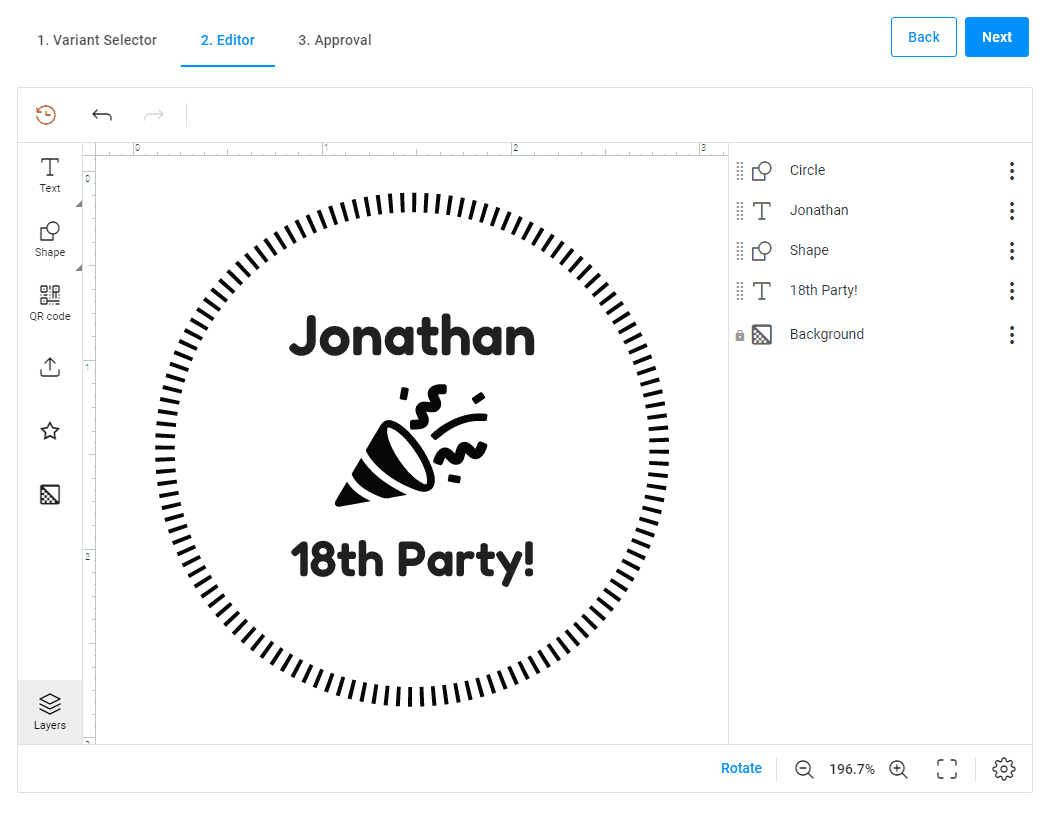
Task: Click the background pattern tool icon
Action: click(x=49, y=494)
